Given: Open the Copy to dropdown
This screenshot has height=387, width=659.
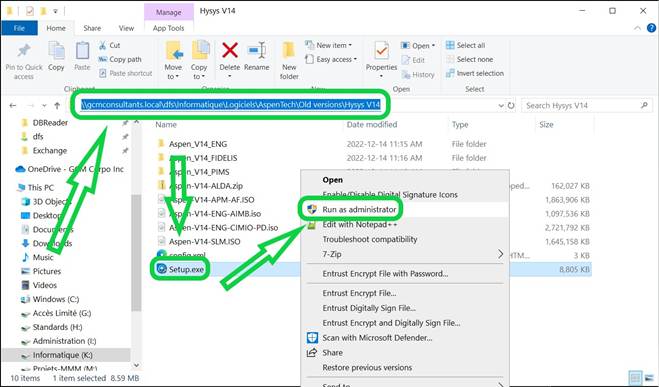Looking at the screenshot, I should [x=199, y=60].
